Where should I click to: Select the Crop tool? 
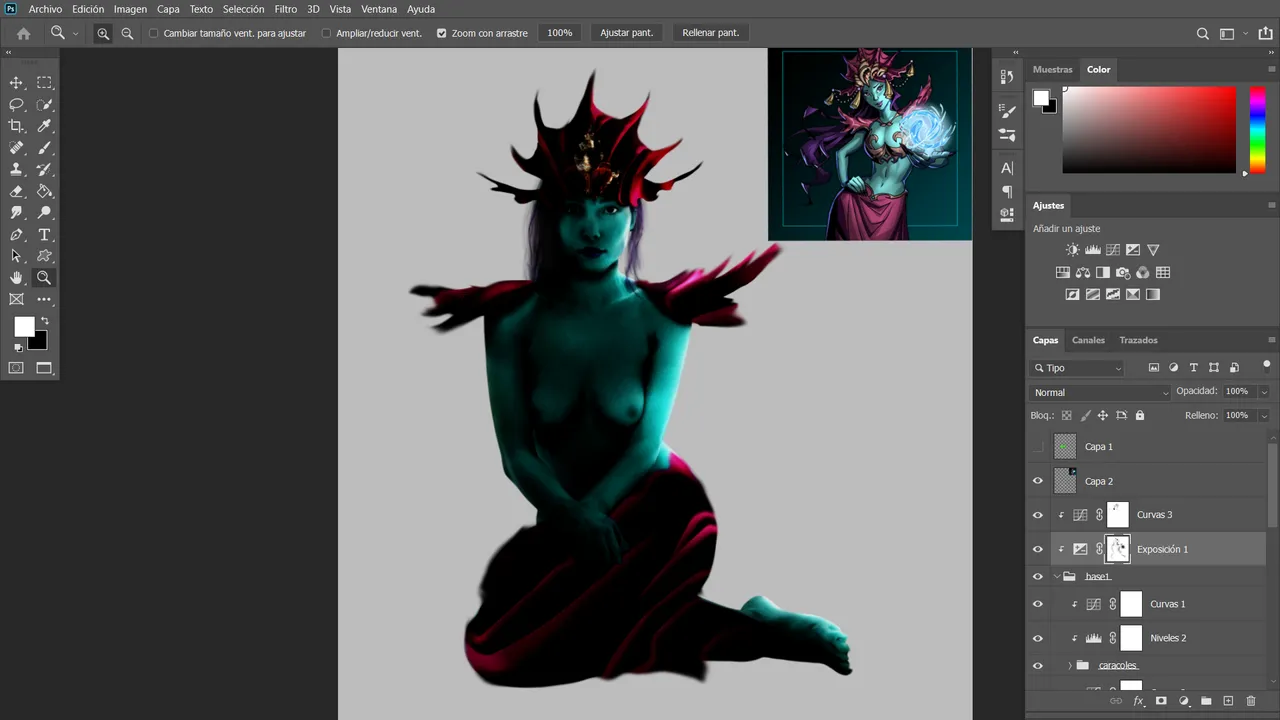16,126
